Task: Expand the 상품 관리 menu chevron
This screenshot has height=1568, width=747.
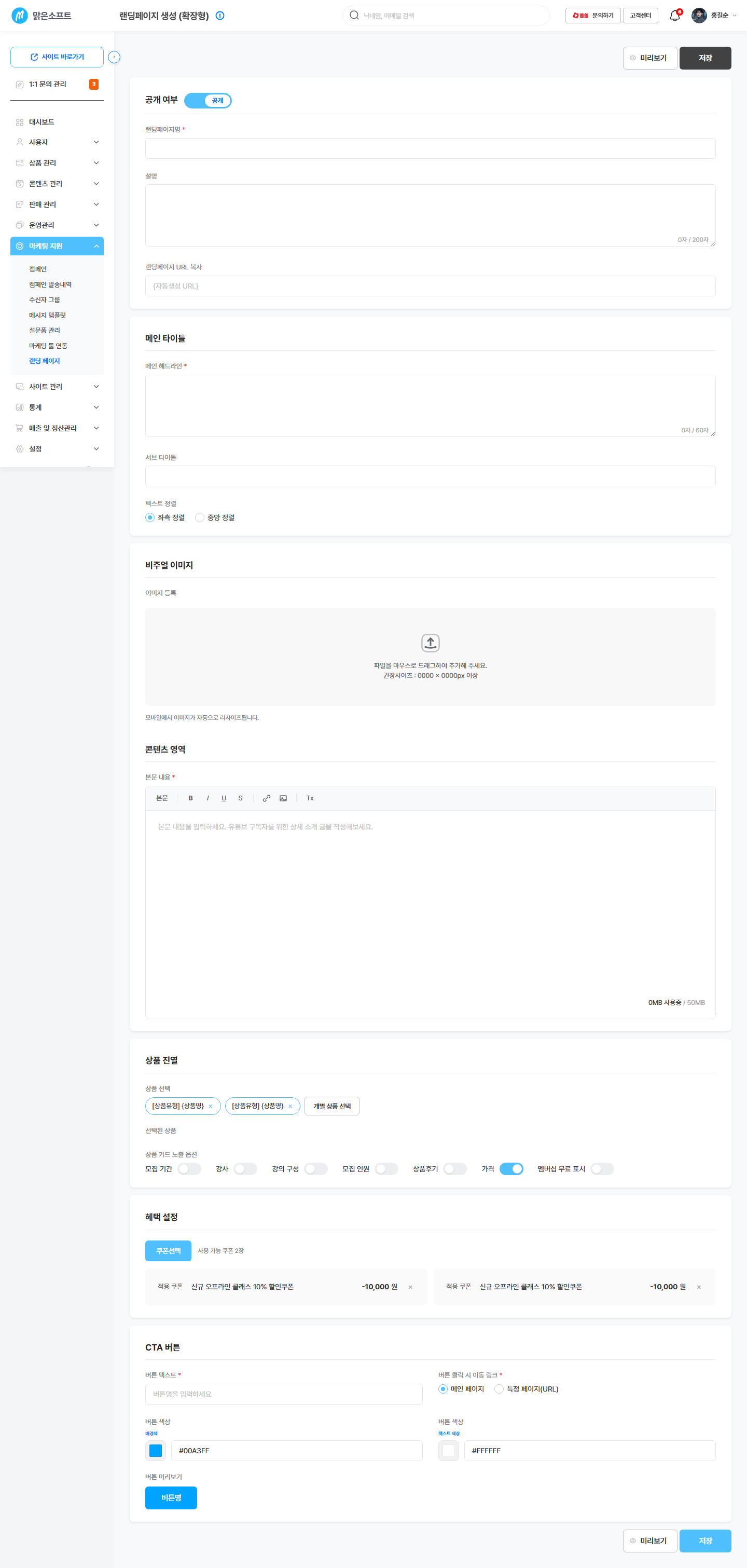Action: click(x=96, y=163)
